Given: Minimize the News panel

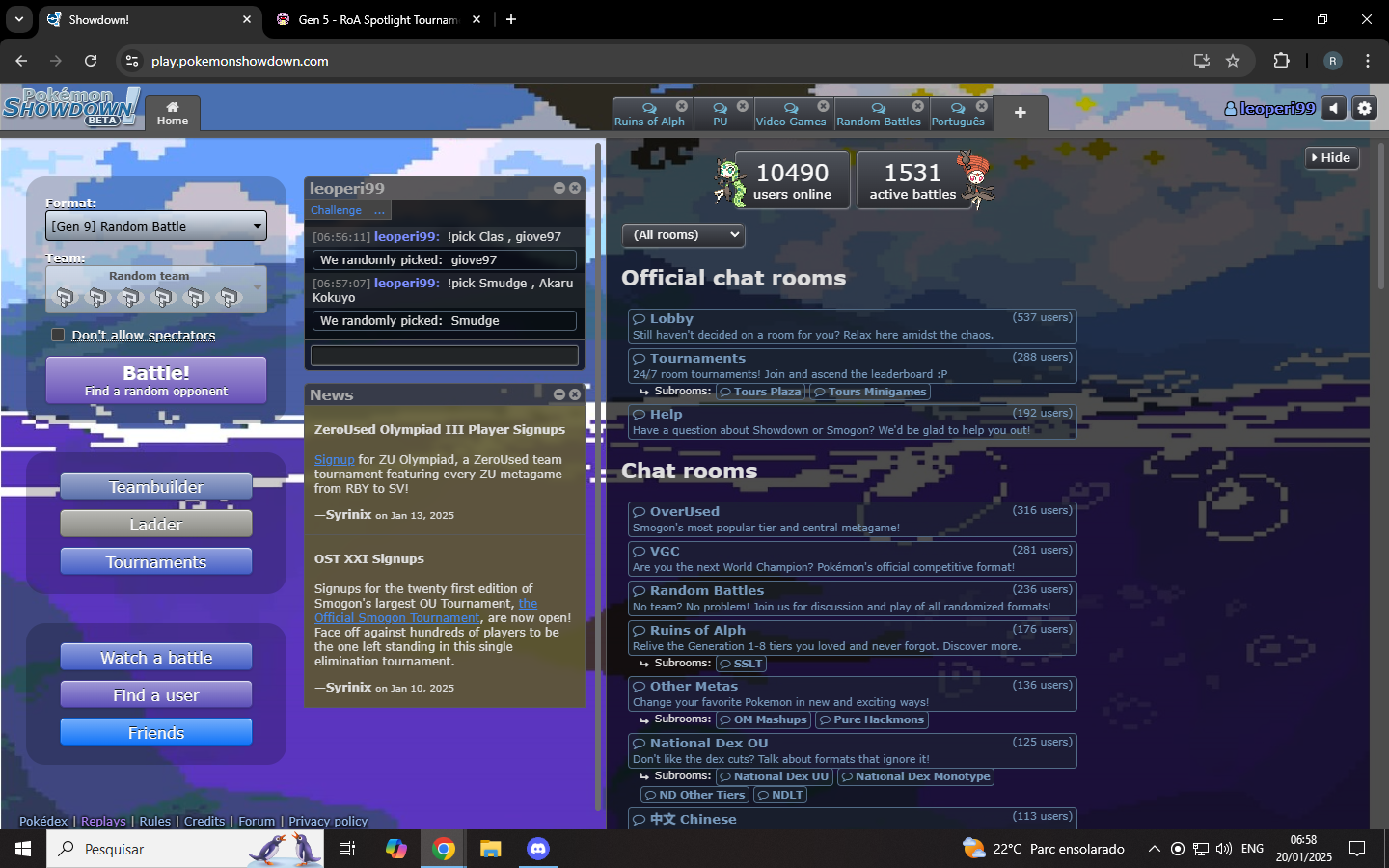Looking at the screenshot, I should tap(559, 394).
